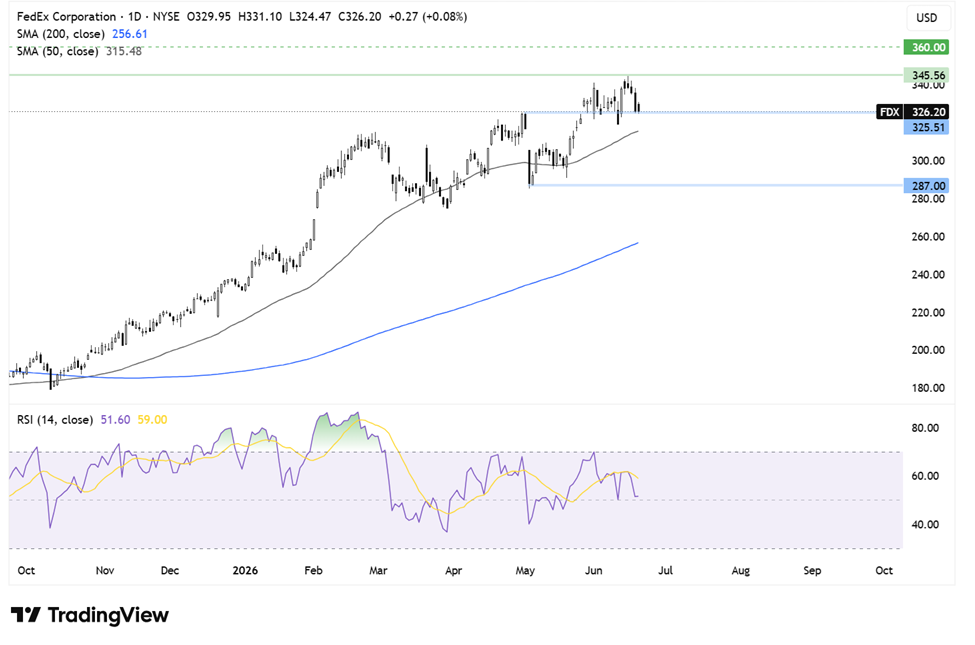Click the RSI average value 59.00
Screen dimensions: 975x645
pos(152,420)
